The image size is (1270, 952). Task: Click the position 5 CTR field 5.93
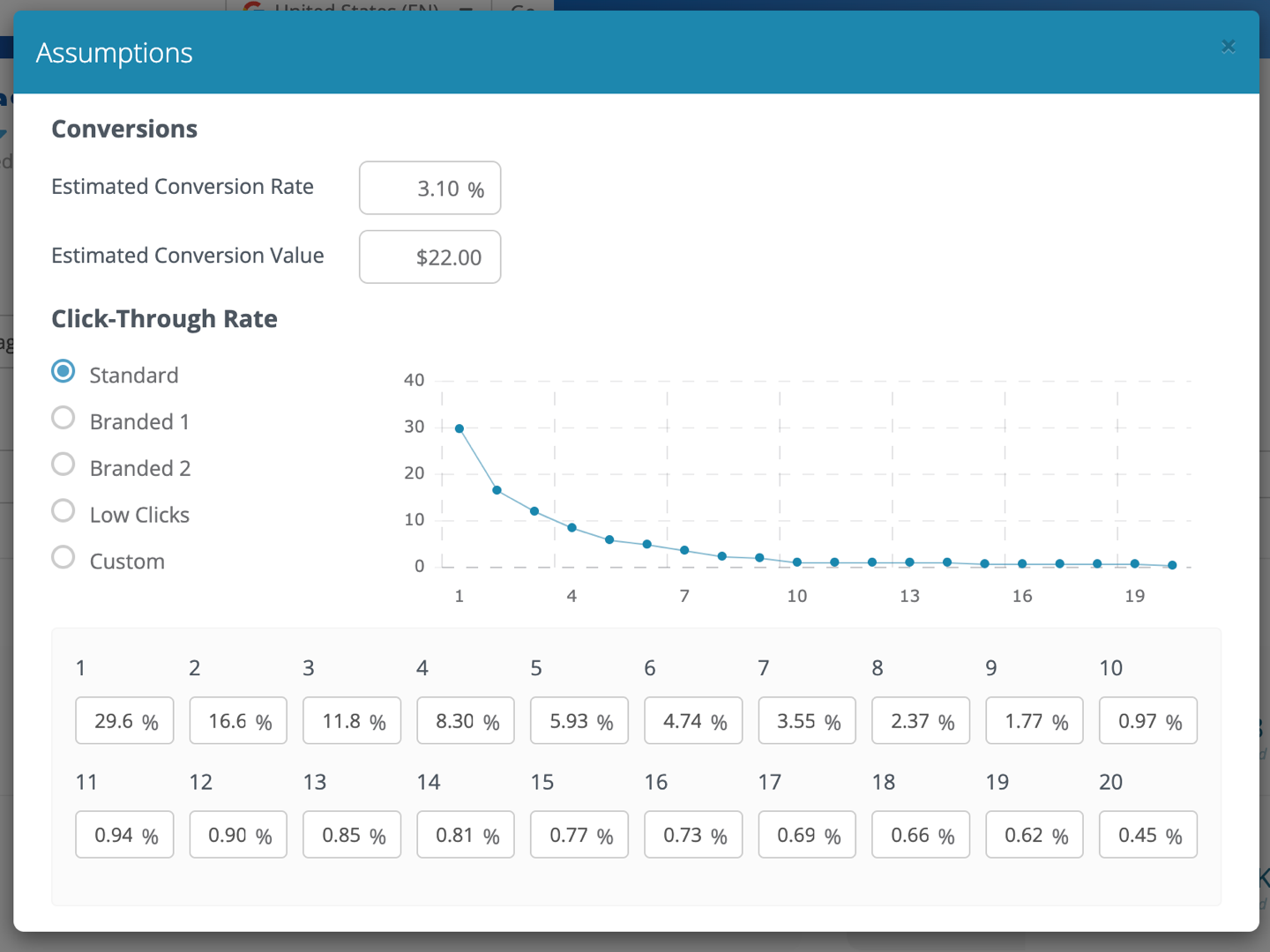pyautogui.click(x=579, y=720)
